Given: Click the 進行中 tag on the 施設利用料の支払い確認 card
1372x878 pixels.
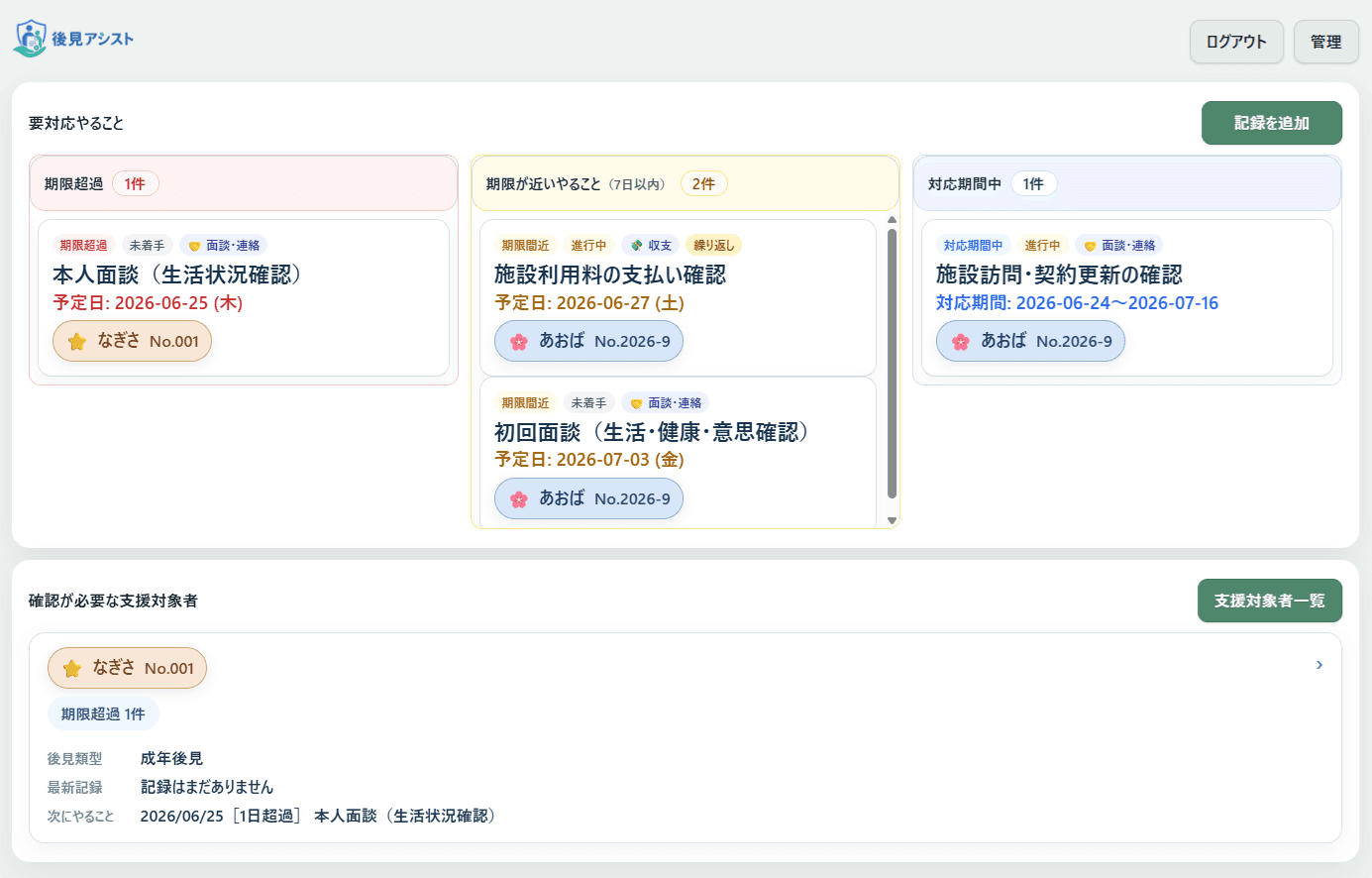Looking at the screenshot, I should pos(588,246).
